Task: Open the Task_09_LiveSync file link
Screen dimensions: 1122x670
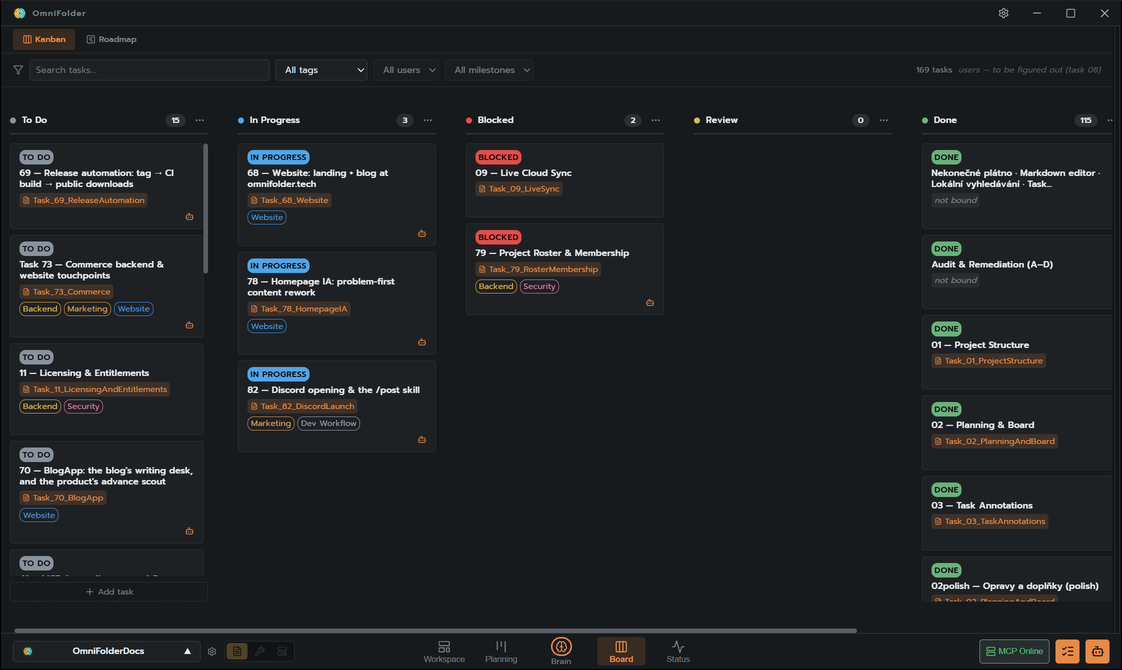Action: (x=519, y=189)
